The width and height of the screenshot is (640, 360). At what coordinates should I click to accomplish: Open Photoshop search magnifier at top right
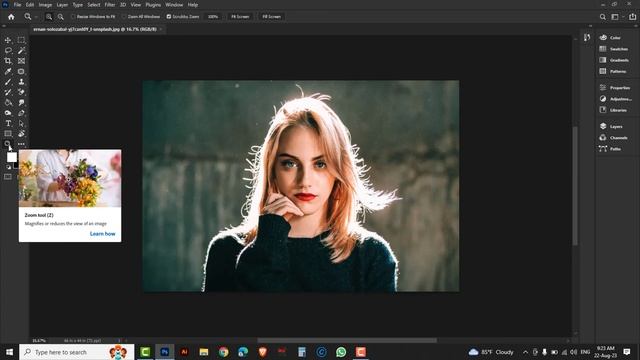602,17
